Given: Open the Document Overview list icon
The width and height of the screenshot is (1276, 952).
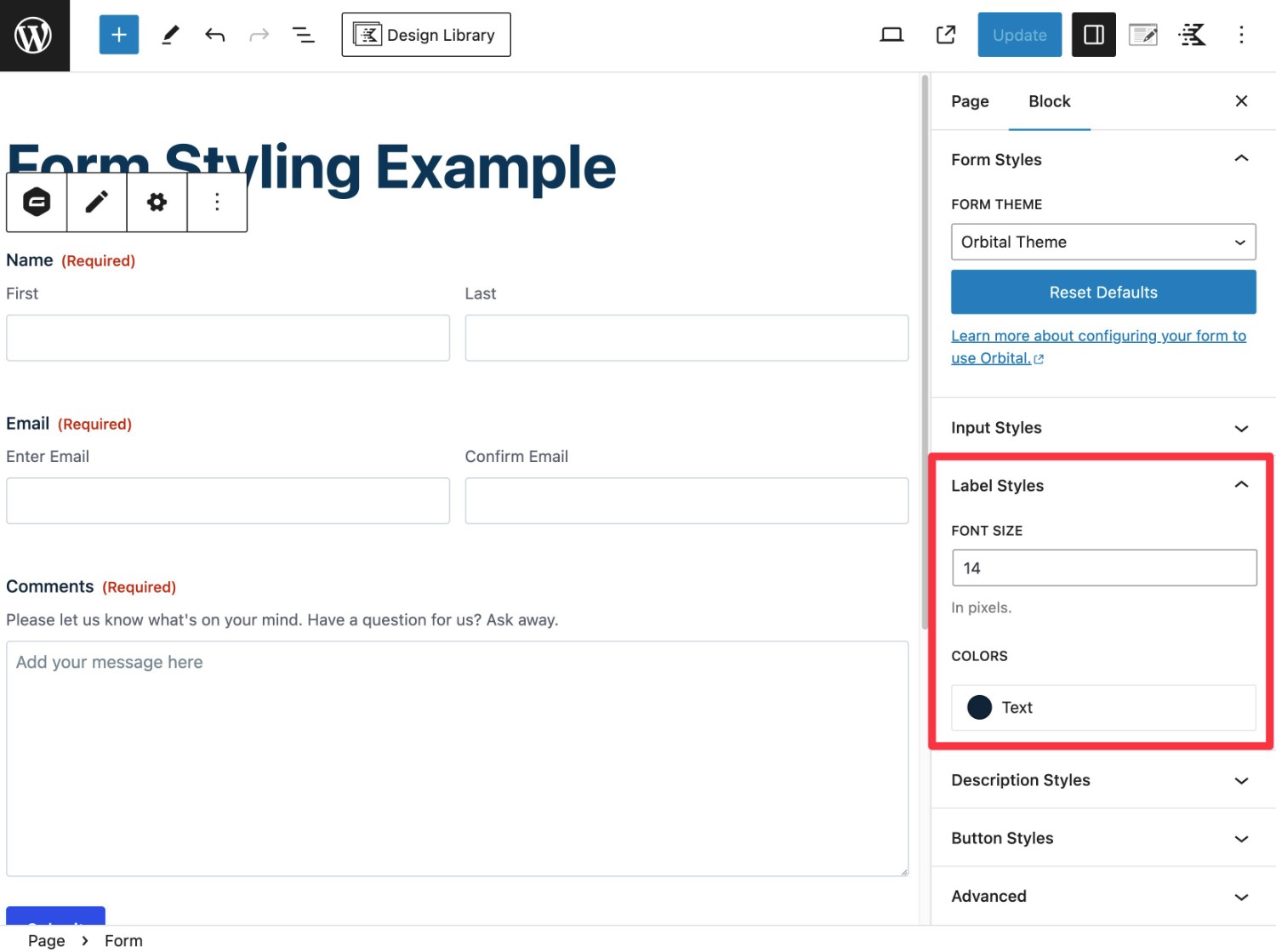Looking at the screenshot, I should point(303,35).
